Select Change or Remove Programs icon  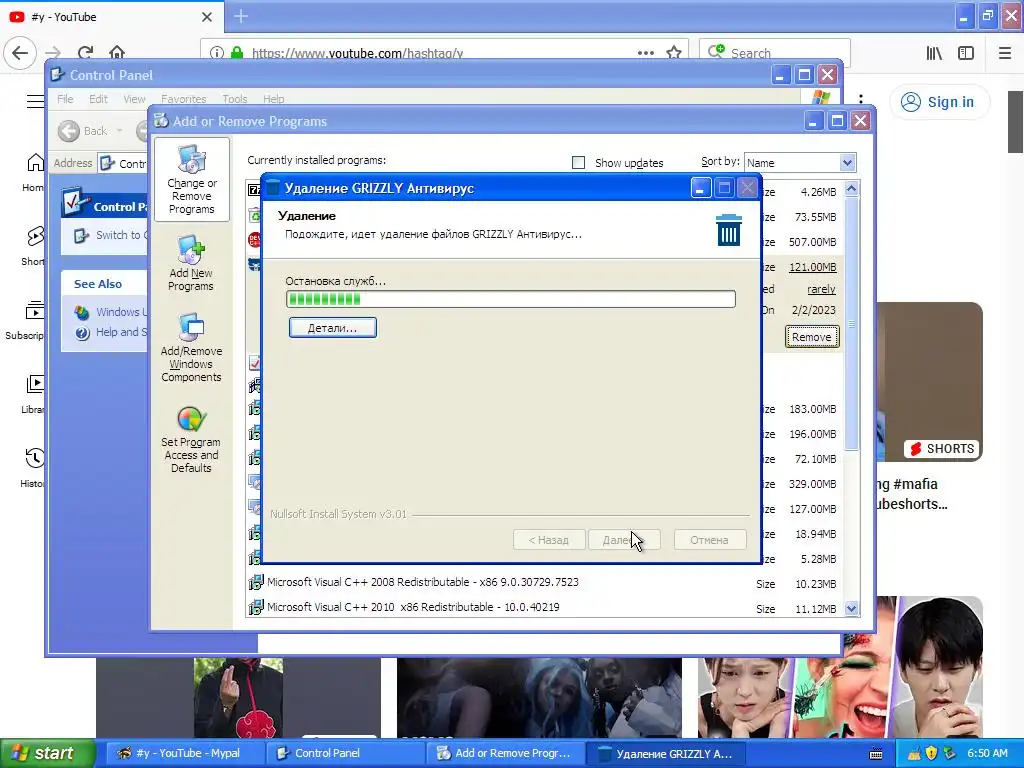click(191, 180)
